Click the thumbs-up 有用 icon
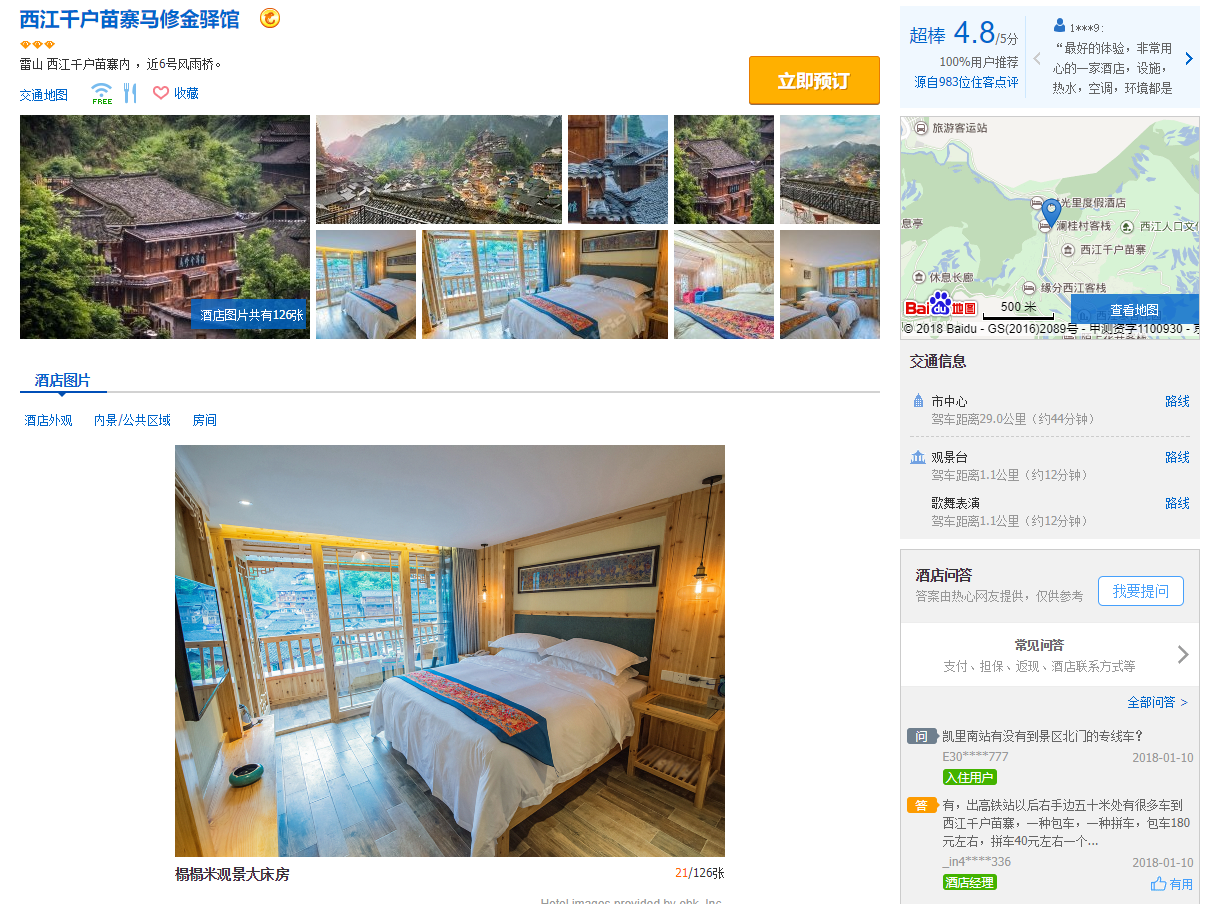Image resolution: width=1220 pixels, height=904 pixels. coord(1159,884)
